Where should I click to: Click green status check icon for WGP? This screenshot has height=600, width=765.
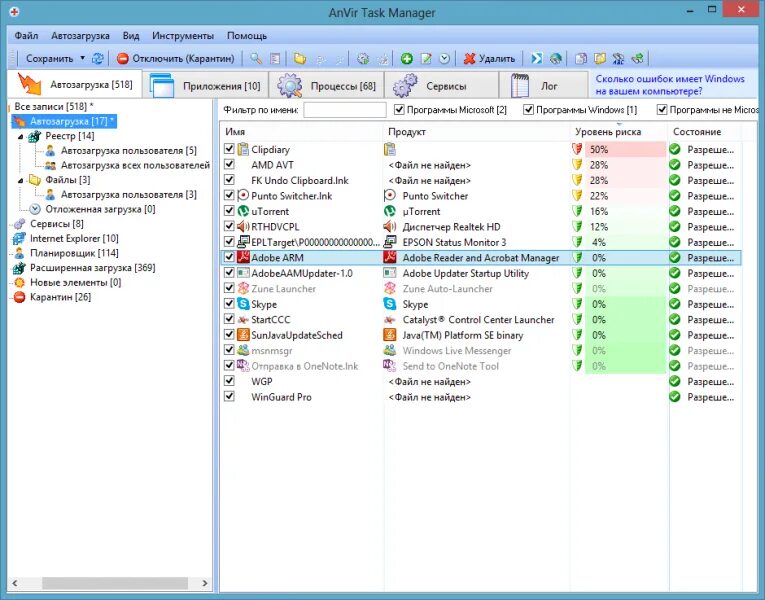[675, 381]
